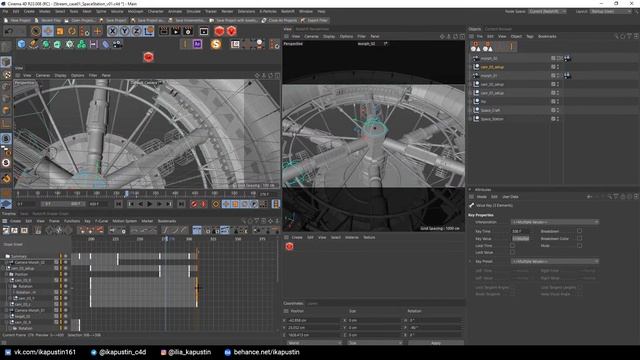Select the Rotate tool in top toolbar
This screenshot has height=360, width=640.
click(x=72, y=31)
